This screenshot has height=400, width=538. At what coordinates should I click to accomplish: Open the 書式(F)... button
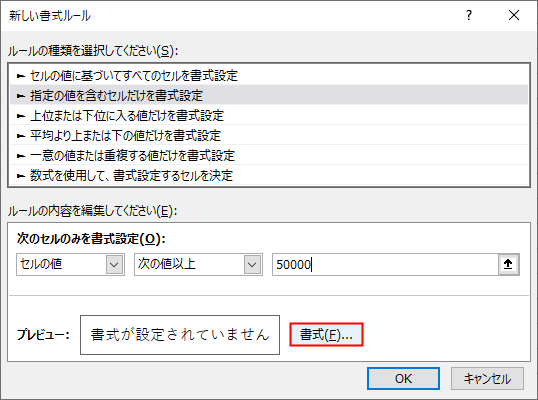(326, 334)
